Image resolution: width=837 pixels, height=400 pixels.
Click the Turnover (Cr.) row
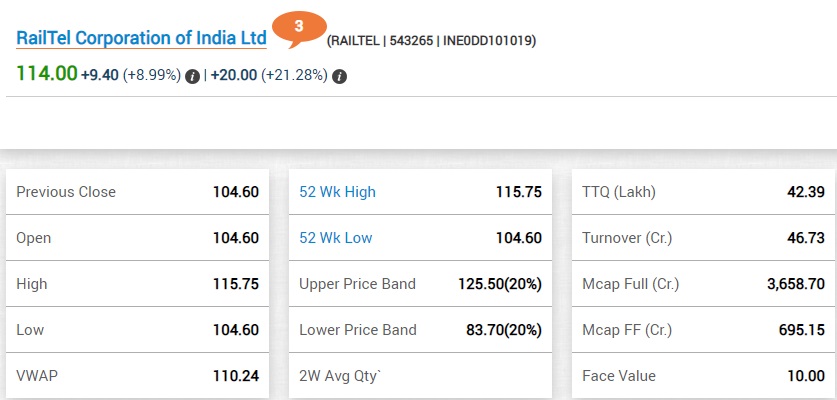(703, 238)
